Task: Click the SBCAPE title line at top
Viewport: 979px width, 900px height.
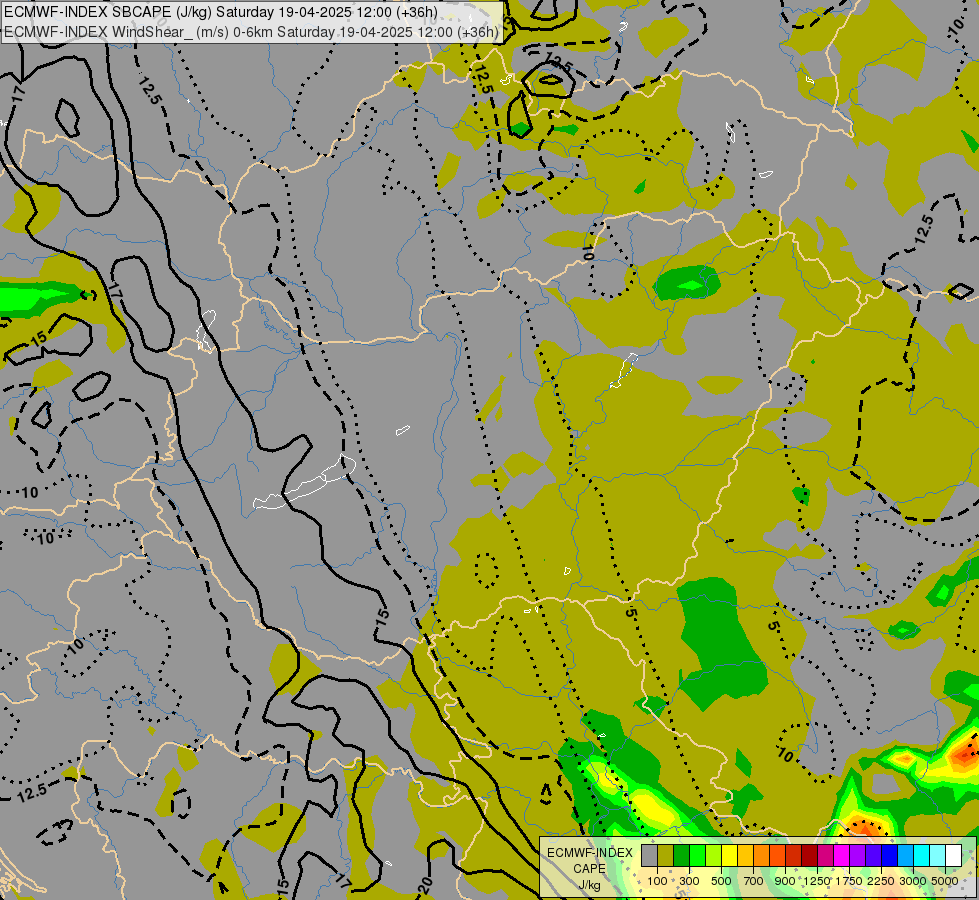Action: click(x=220, y=12)
